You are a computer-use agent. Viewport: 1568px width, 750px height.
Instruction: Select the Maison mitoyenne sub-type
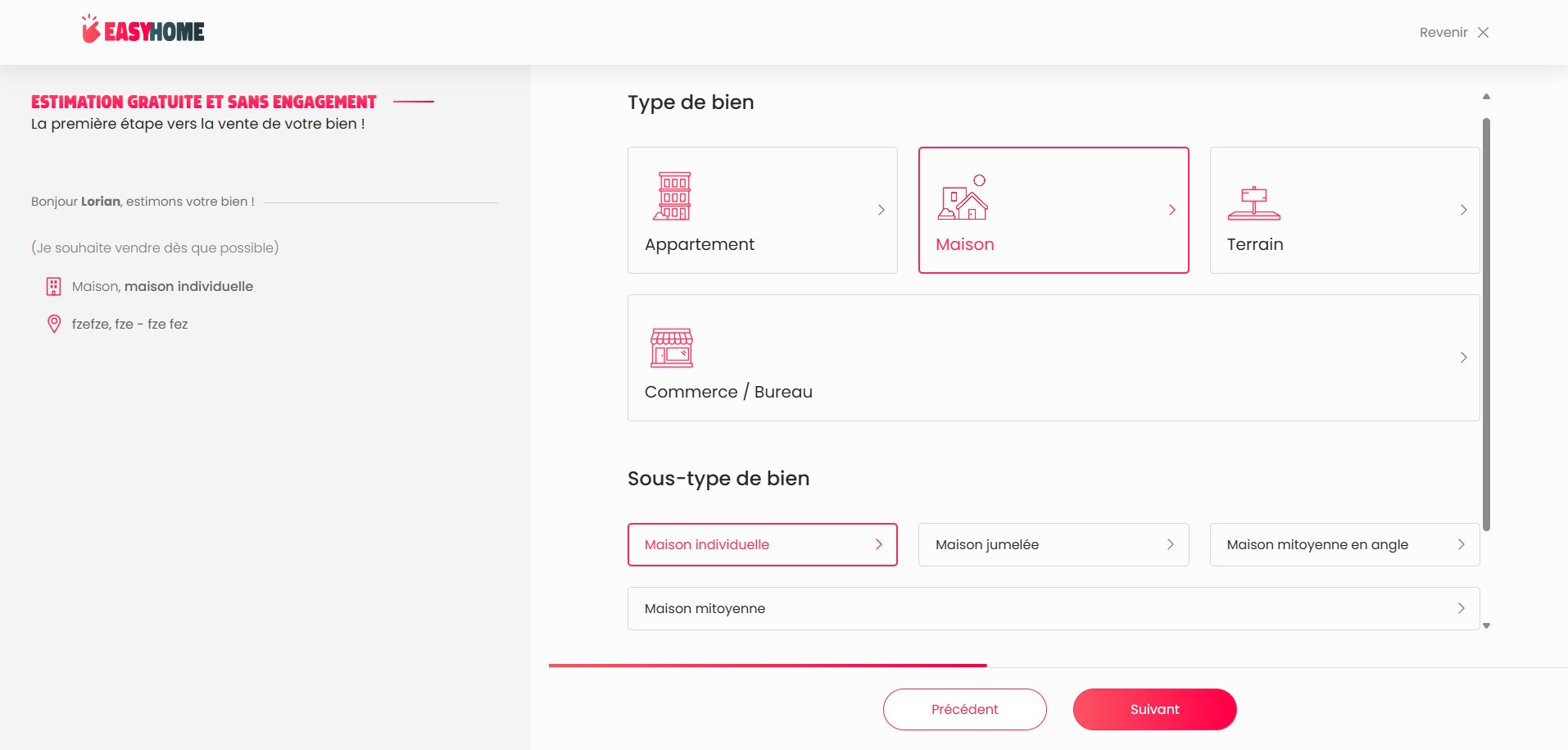point(1054,608)
